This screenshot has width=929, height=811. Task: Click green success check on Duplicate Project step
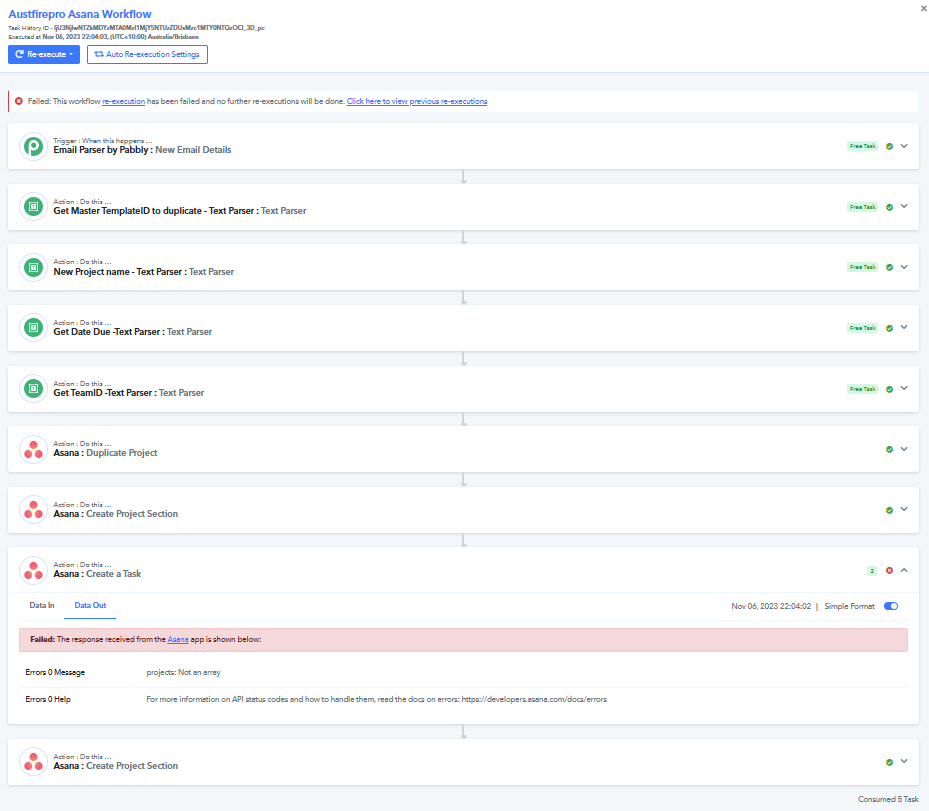(889, 450)
